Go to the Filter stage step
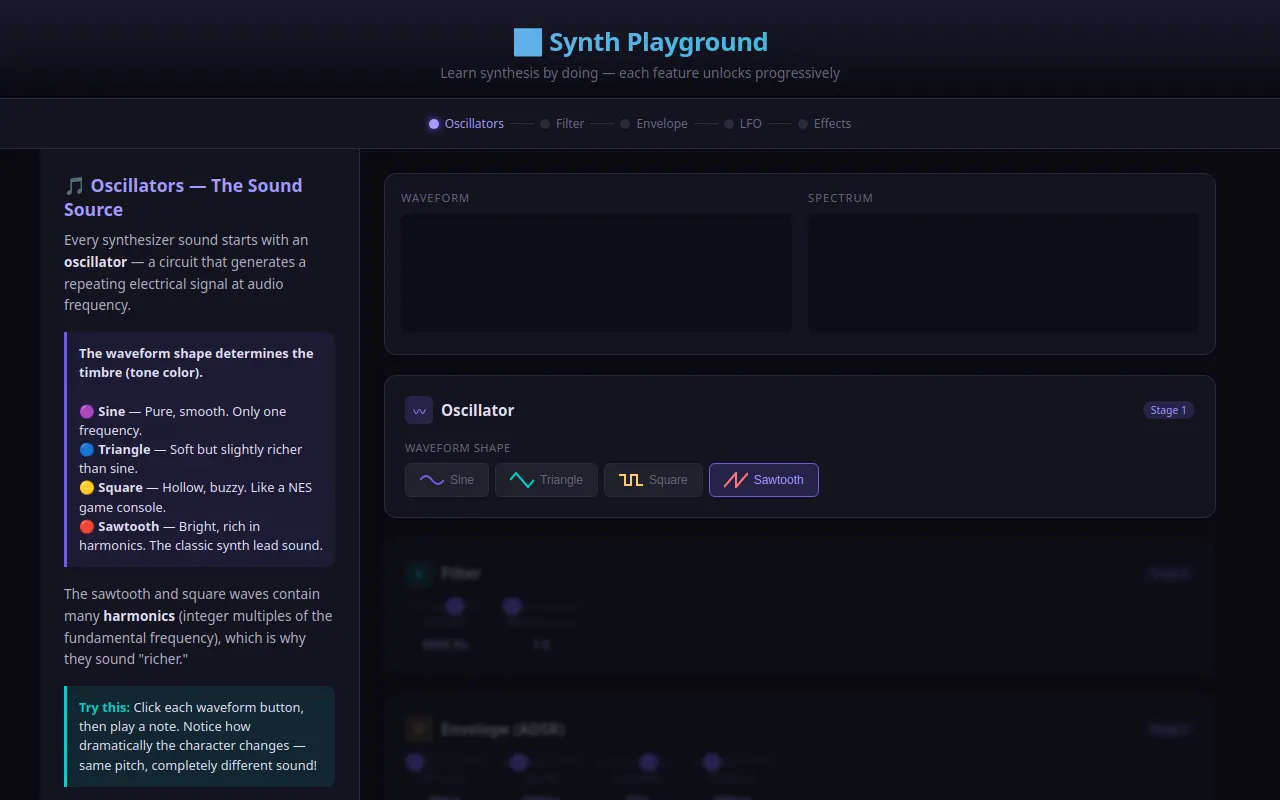Viewport: 1280px width, 800px height. click(x=562, y=124)
